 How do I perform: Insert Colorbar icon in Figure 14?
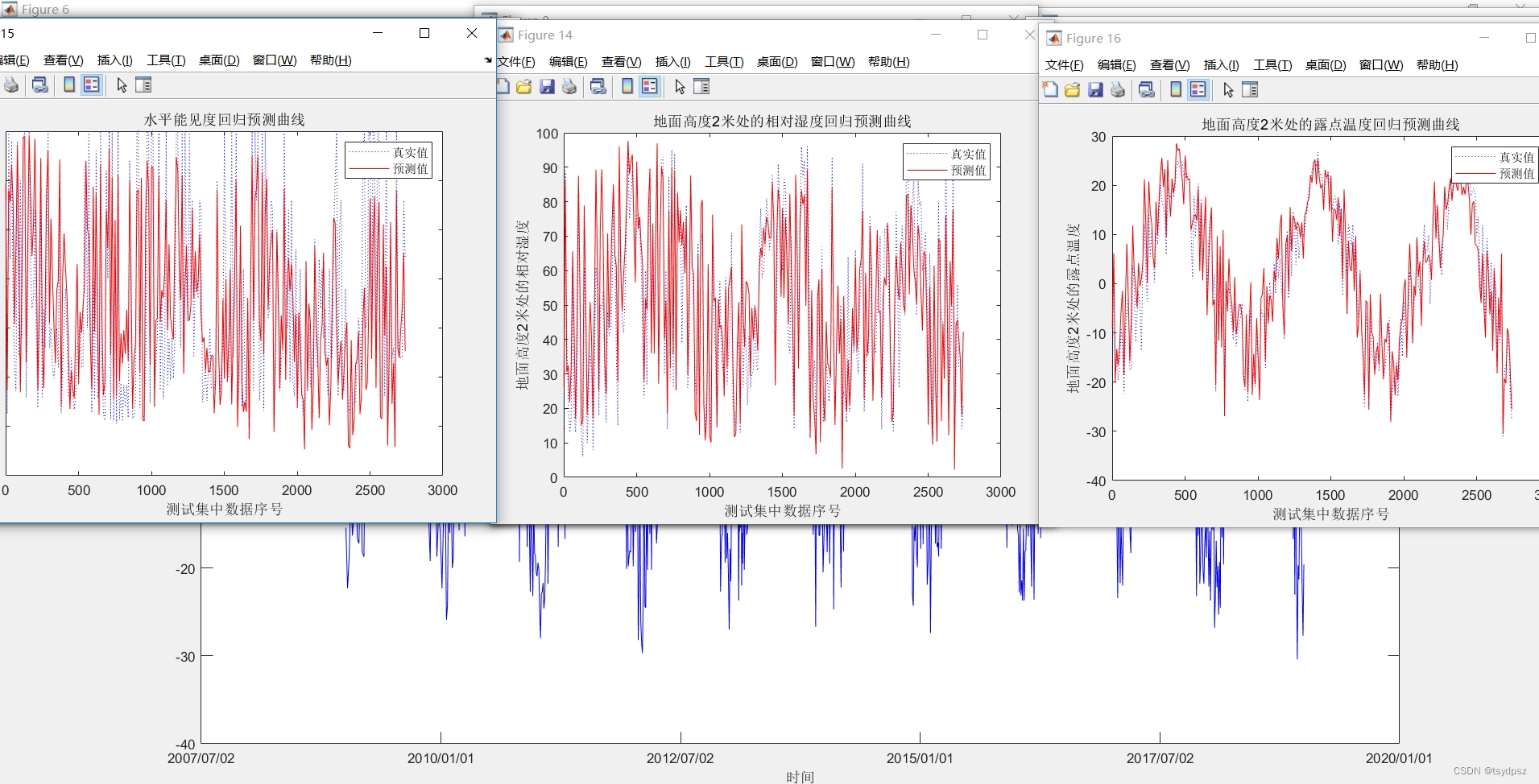(627, 86)
